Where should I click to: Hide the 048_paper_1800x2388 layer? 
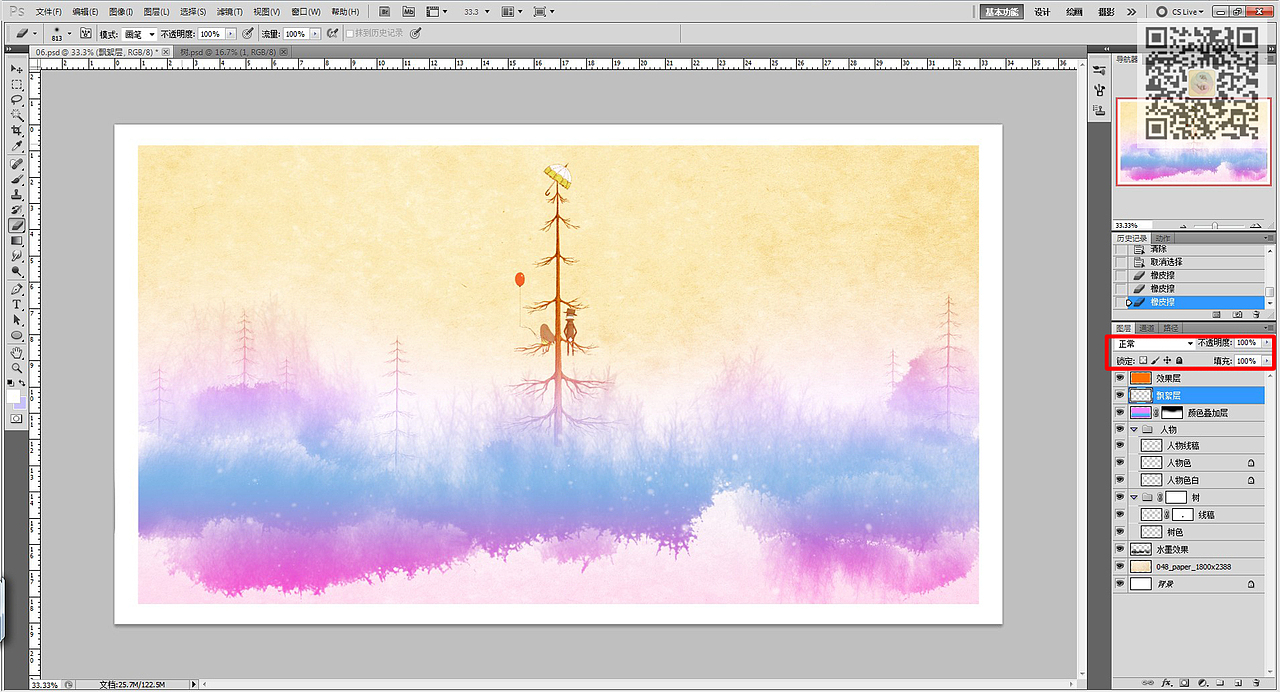(1120, 566)
